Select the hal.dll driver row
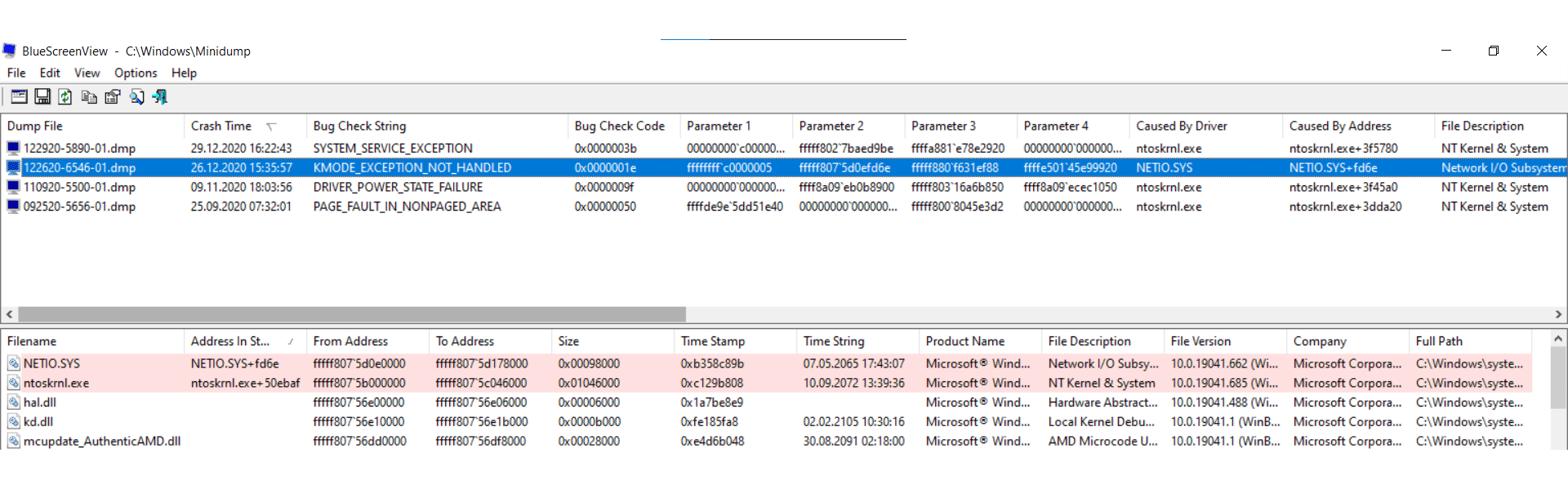This screenshot has width=1568, height=489. click(766, 402)
